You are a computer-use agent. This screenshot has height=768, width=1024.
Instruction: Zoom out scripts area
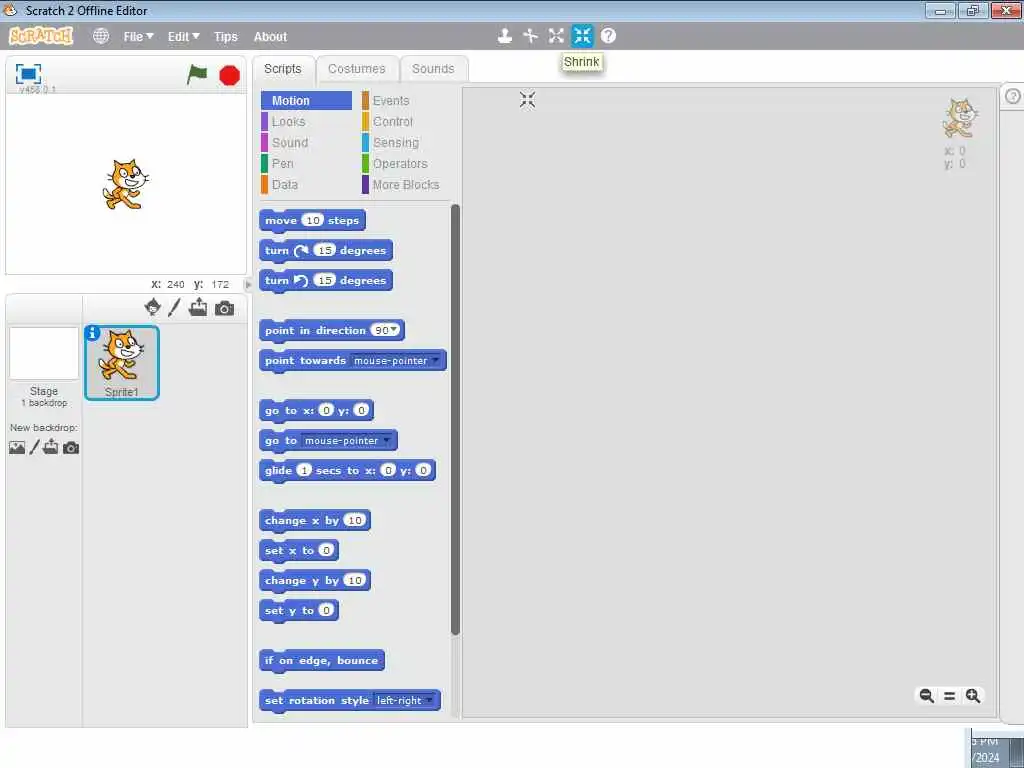(x=927, y=696)
